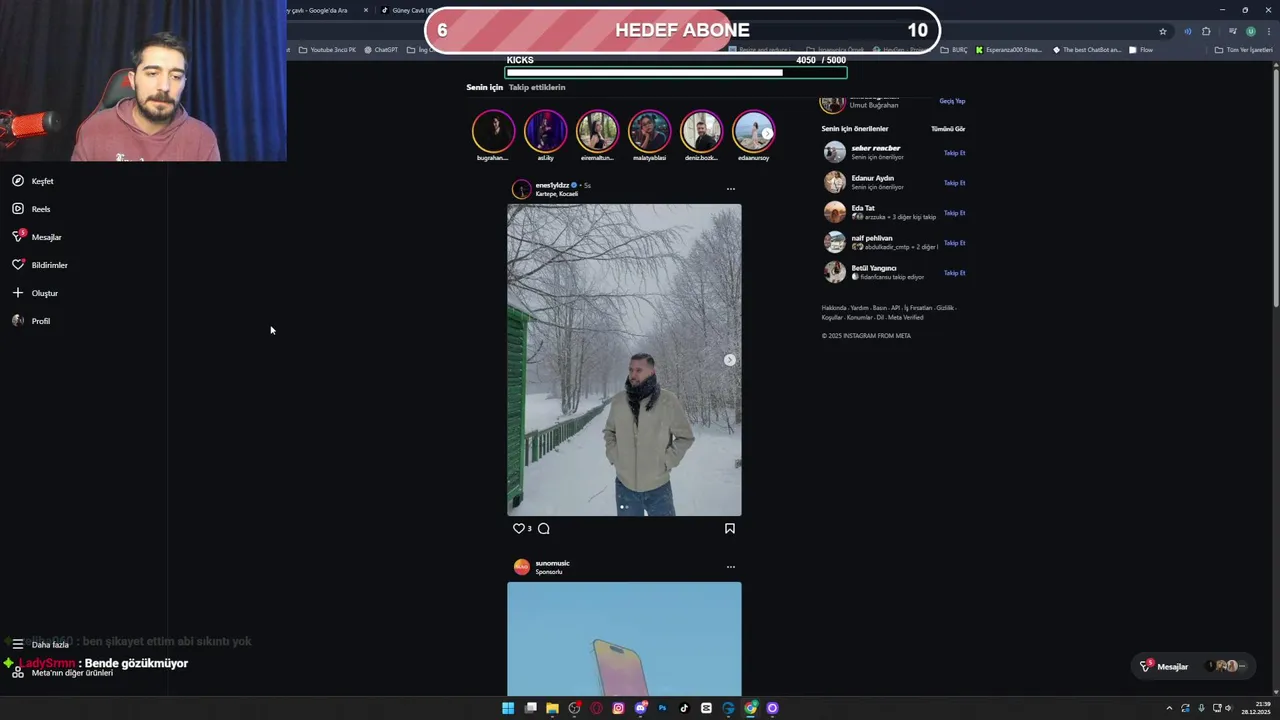Follow naif pehlivan with Takip Et

(x=954, y=243)
